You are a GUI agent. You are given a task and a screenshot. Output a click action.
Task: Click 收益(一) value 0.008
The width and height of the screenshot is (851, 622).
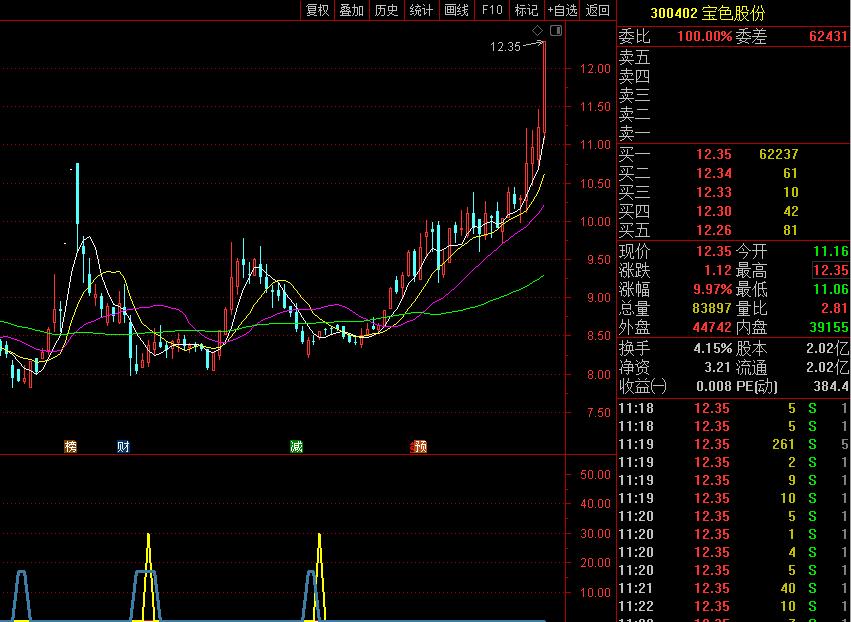[714, 386]
